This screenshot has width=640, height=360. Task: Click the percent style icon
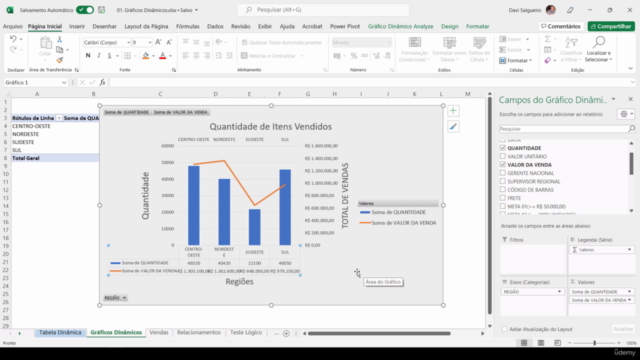354,56
